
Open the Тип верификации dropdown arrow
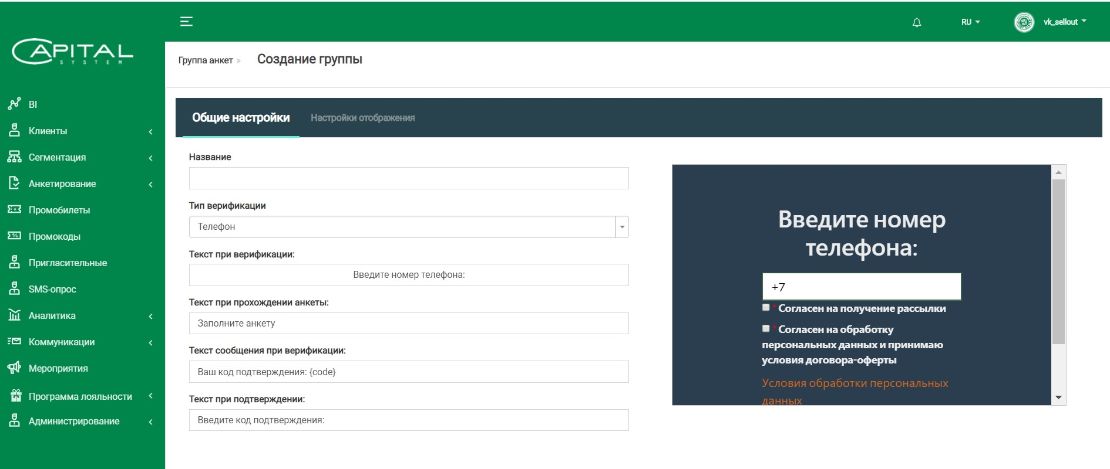tap(622, 227)
